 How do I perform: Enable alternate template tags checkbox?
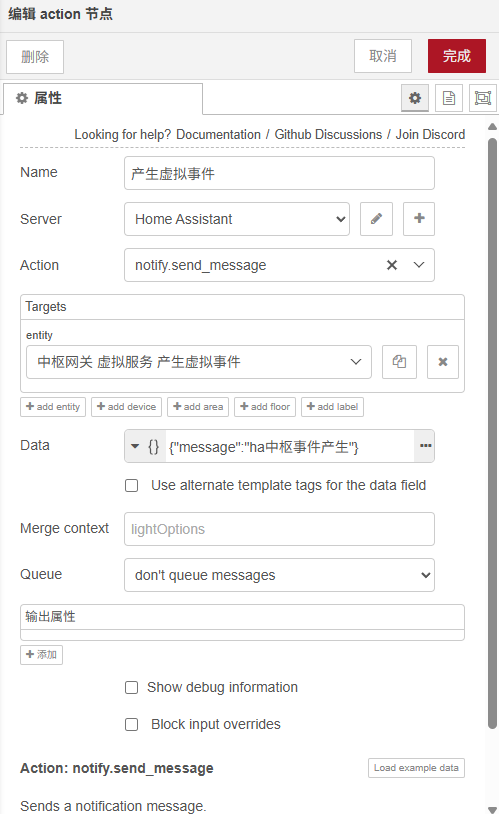pyautogui.click(x=132, y=485)
